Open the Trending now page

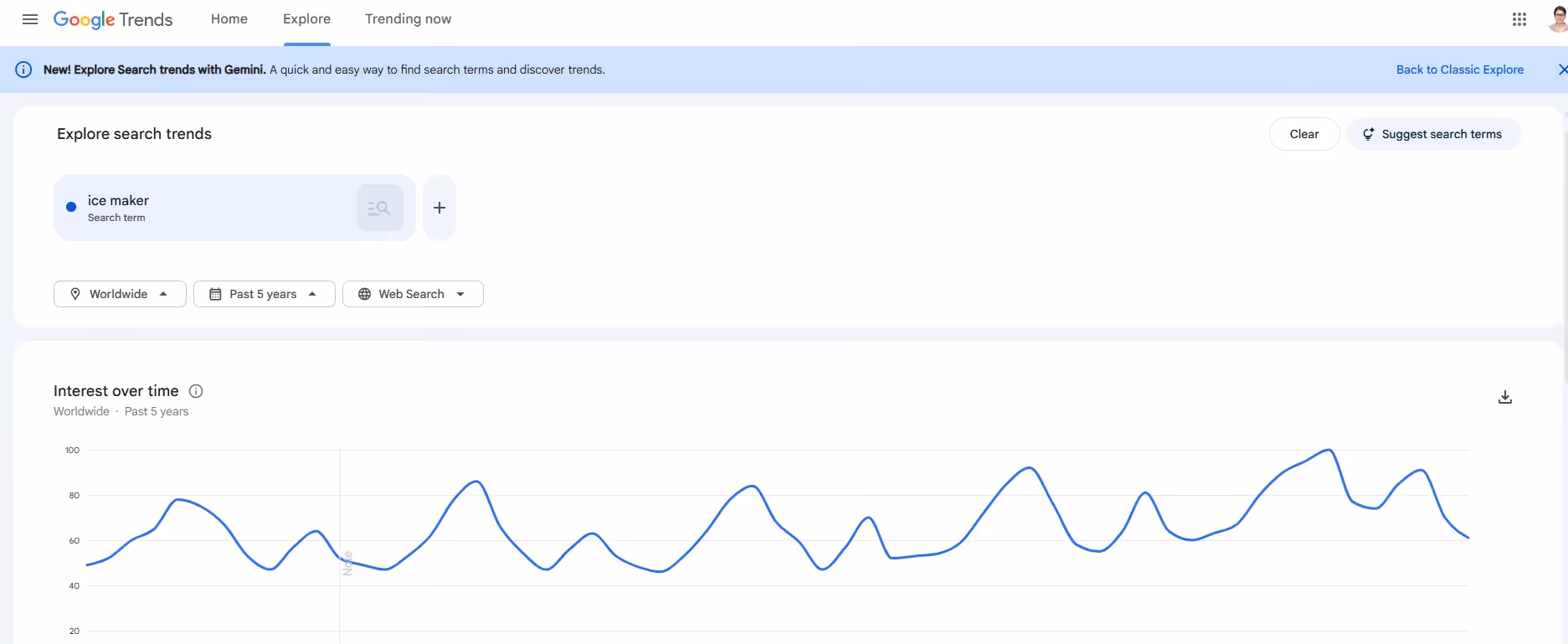pos(408,18)
